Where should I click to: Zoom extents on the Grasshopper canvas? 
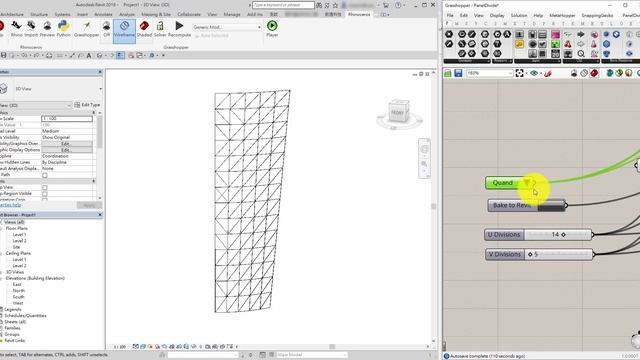coord(519,73)
